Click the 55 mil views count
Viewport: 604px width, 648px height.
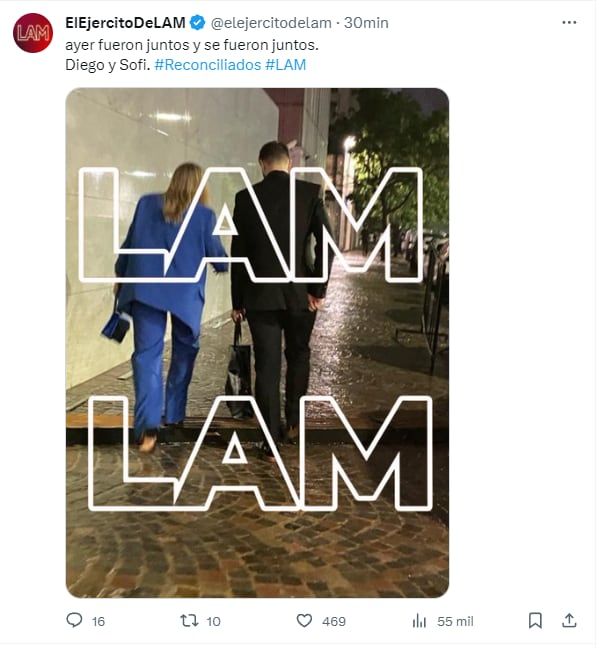pyautogui.click(x=455, y=622)
